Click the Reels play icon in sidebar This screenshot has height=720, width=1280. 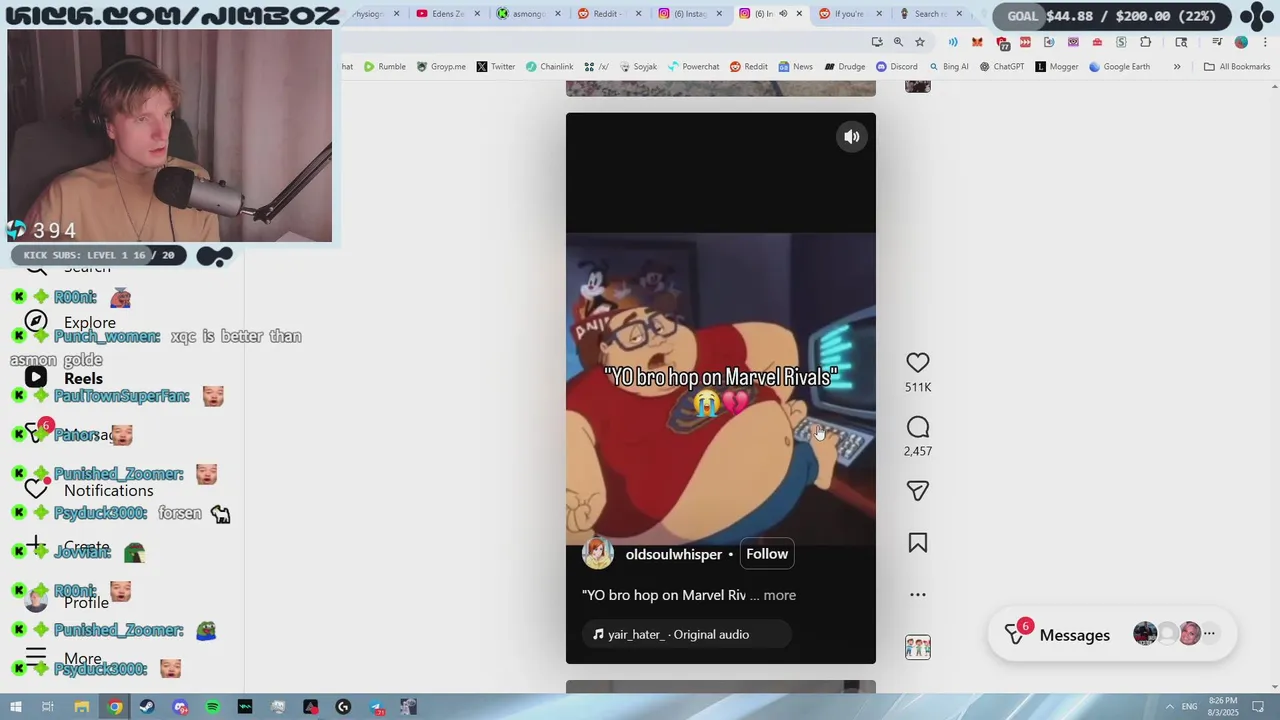(x=36, y=377)
